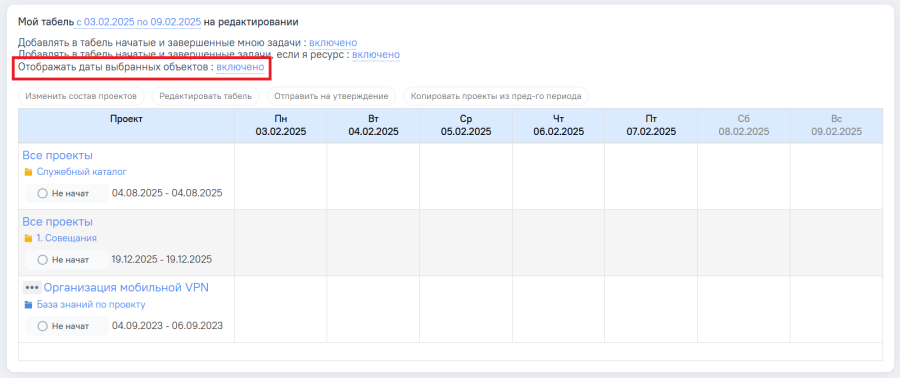This screenshot has width=900, height=378.
Task: Open Все проекты link above Служебный каталог
Action: click(57, 155)
